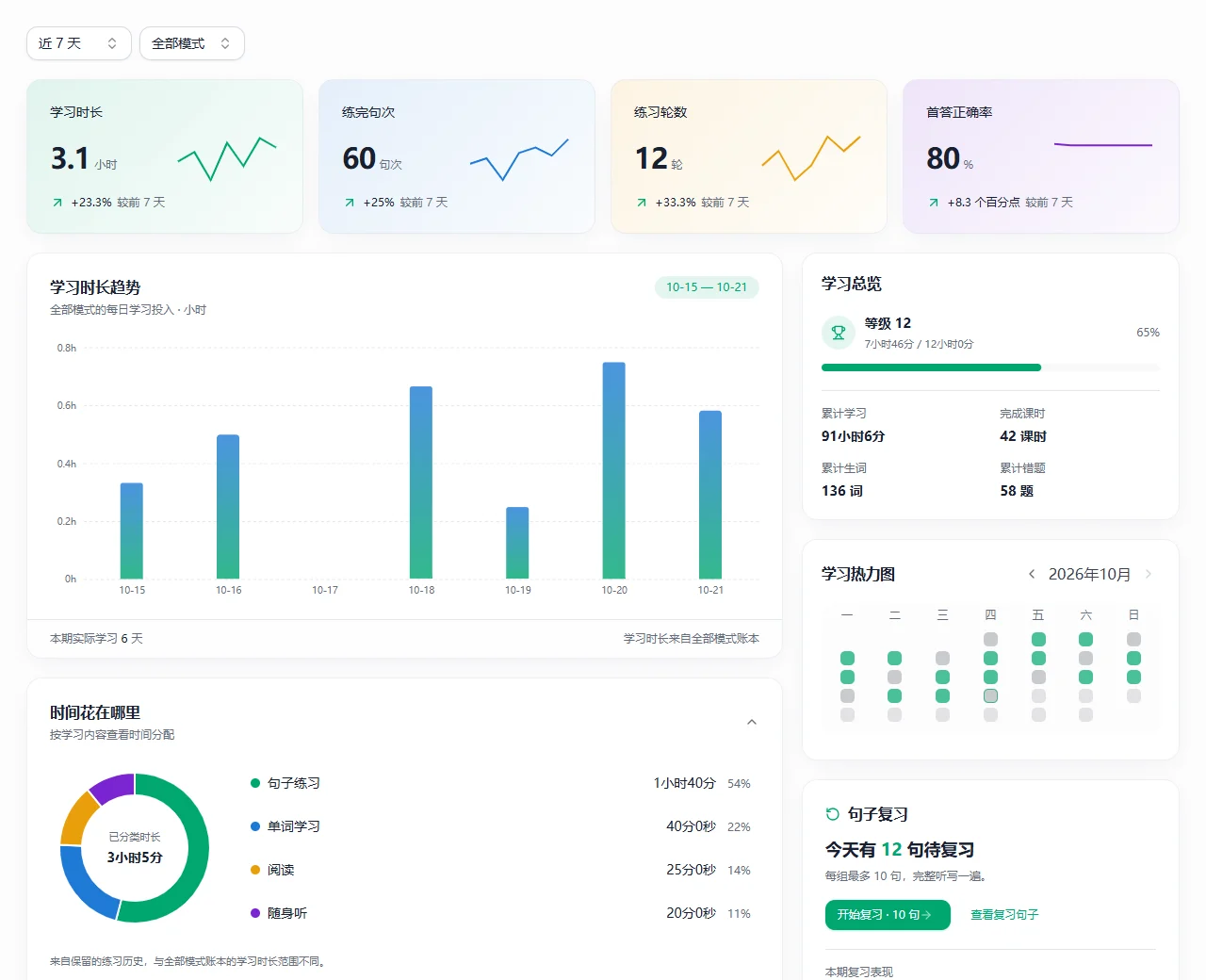Open the 全部模式 mode dropdown
Viewport: 1206px width, 980px height.
[x=192, y=43]
